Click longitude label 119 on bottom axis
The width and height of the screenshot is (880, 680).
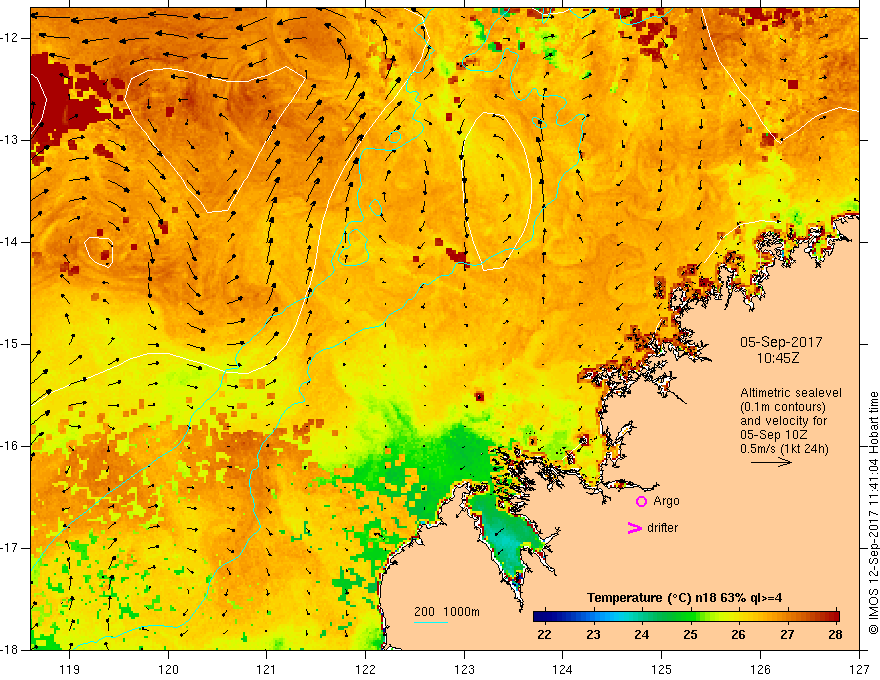pyautogui.click(x=70, y=669)
